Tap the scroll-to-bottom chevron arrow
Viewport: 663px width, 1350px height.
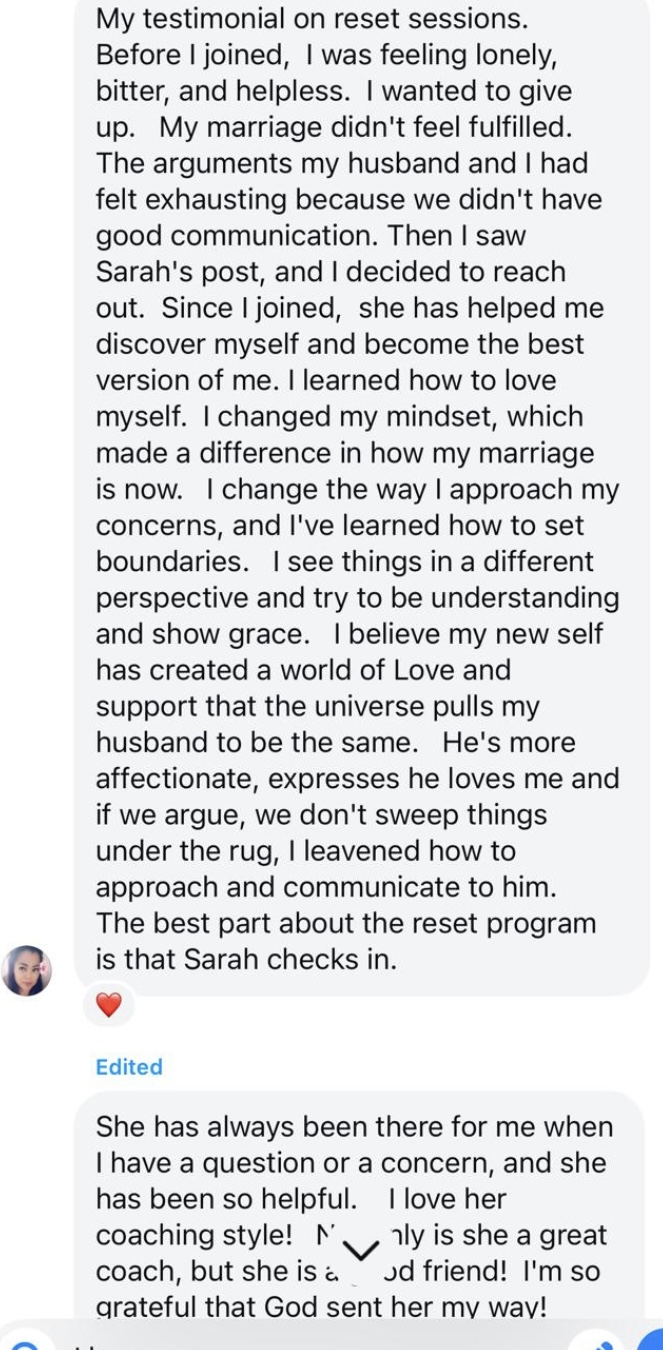click(x=360, y=1250)
